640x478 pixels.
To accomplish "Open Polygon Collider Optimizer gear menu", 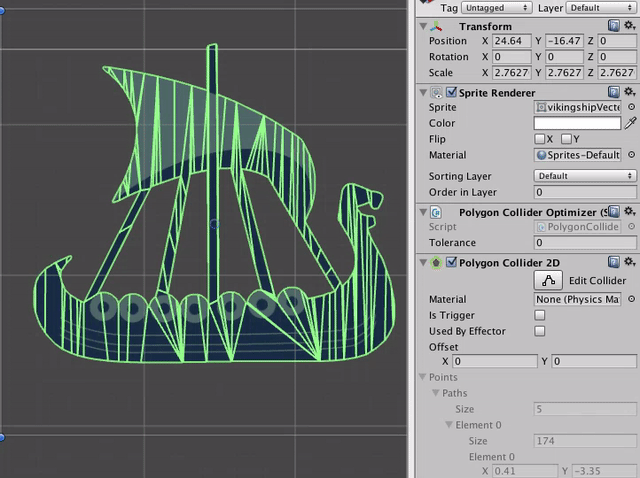I will pyautogui.click(x=629, y=212).
